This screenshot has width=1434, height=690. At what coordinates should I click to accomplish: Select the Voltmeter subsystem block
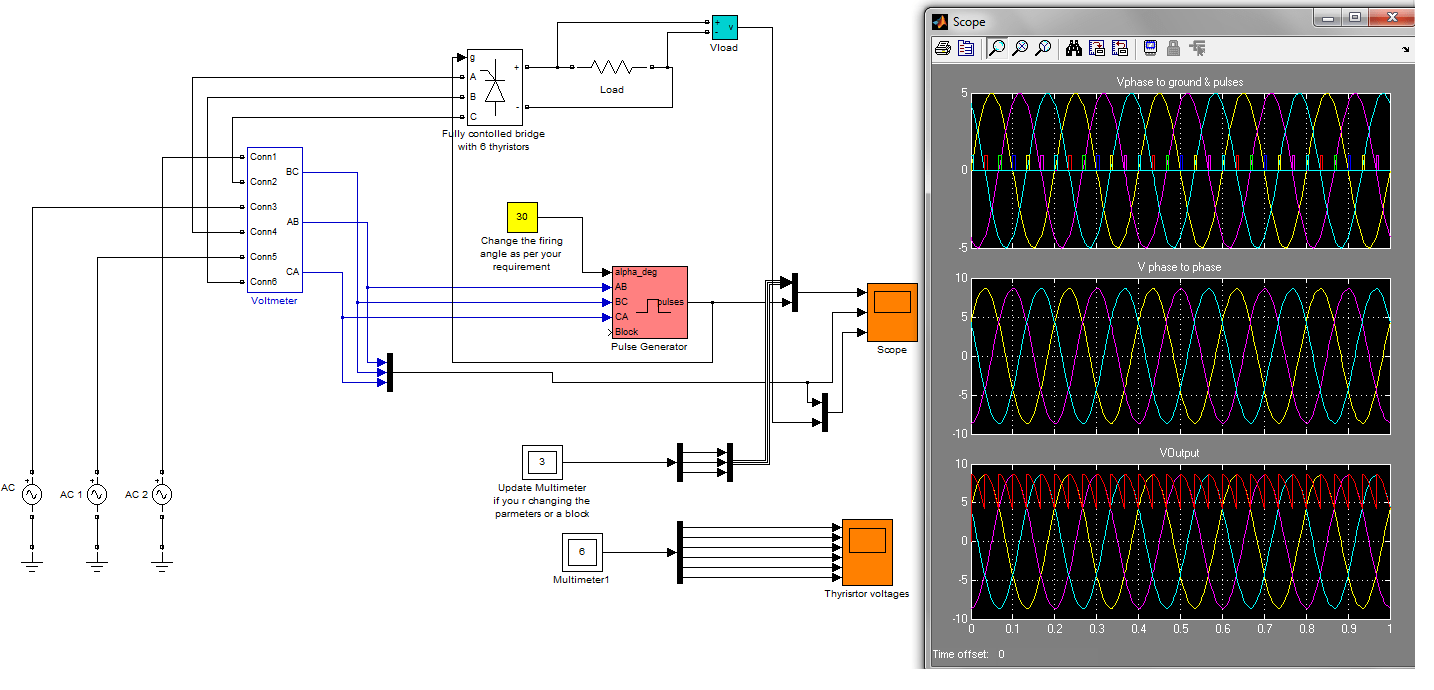point(274,220)
